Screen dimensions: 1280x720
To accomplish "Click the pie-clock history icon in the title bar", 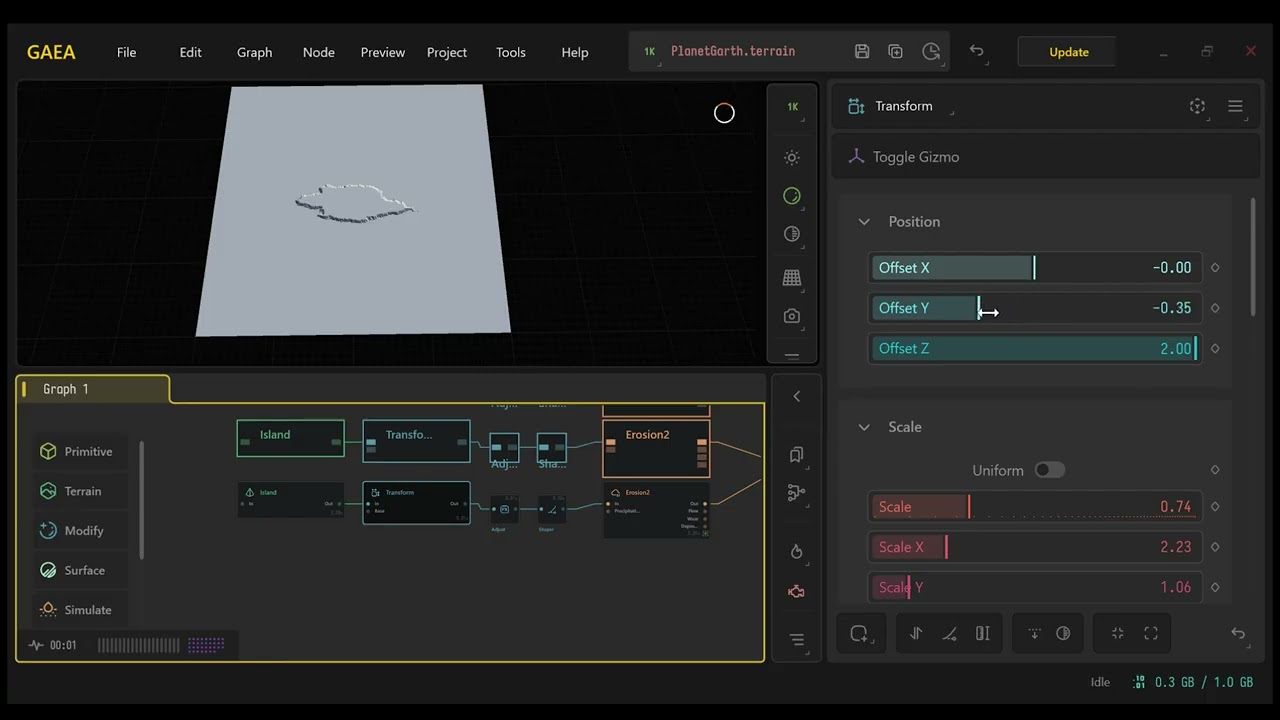I will [x=931, y=51].
